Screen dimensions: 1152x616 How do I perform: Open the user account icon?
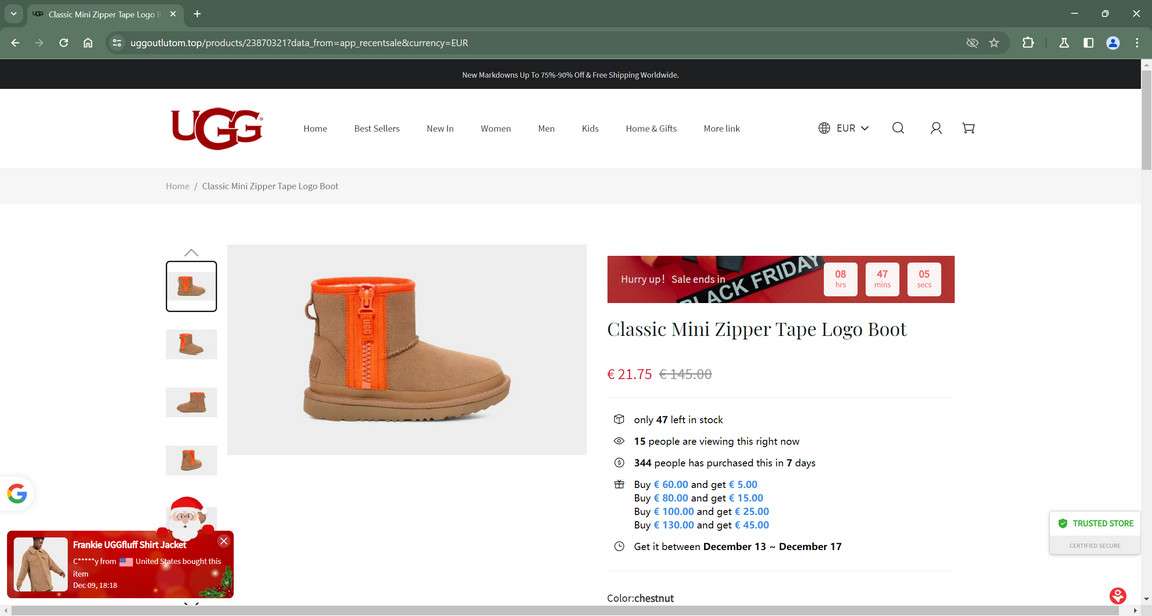point(935,128)
